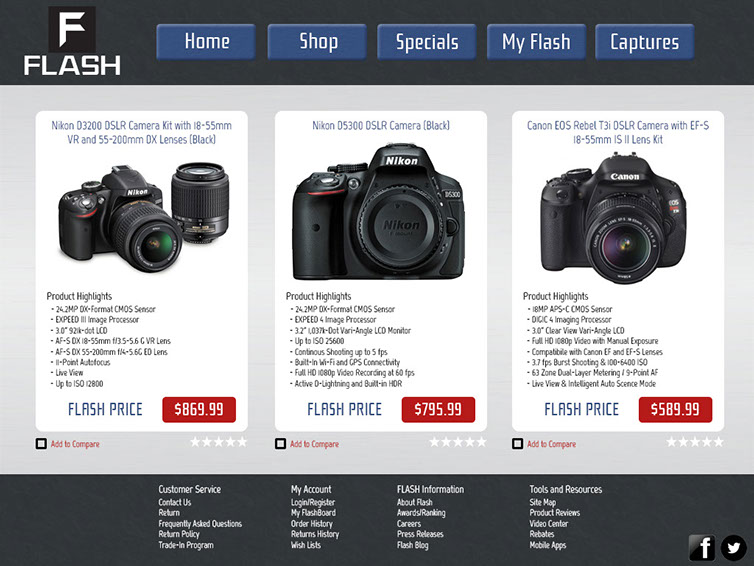Open the Facebook icon in the footer
The width and height of the screenshot is (754, 566).
click(702, 547)
